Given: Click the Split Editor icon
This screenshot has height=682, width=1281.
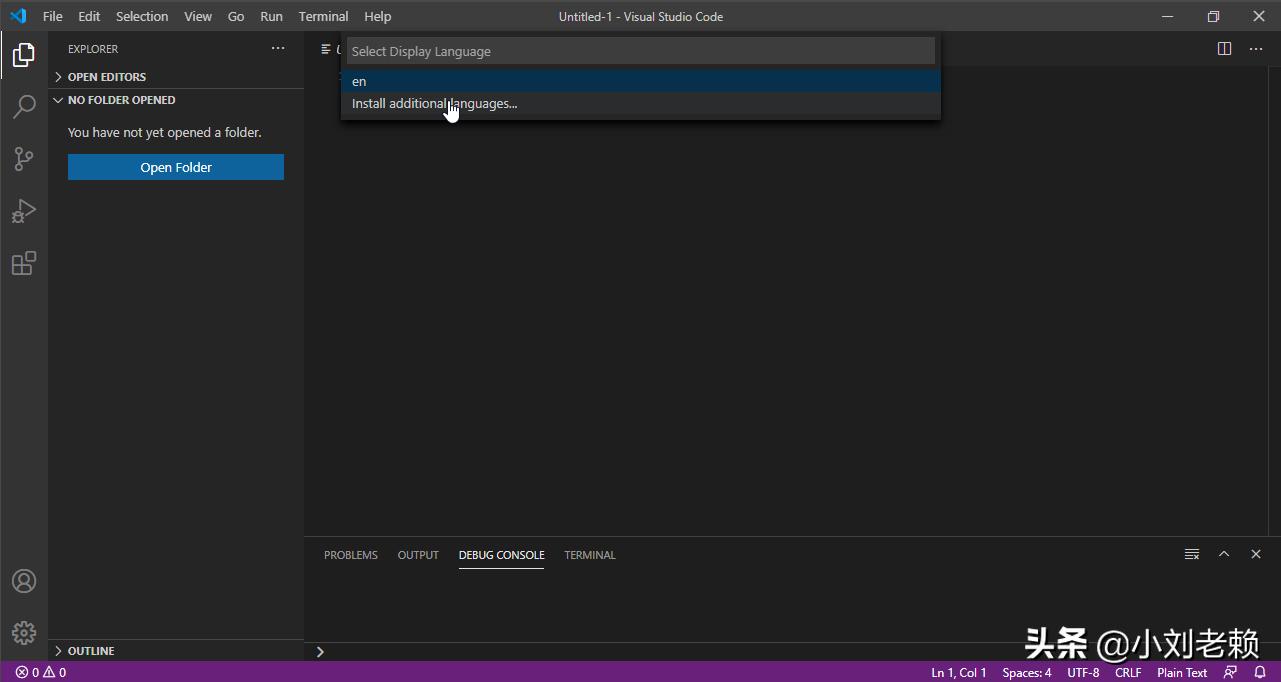Looking at the screenshot, I should click(x=1224, y=47).
